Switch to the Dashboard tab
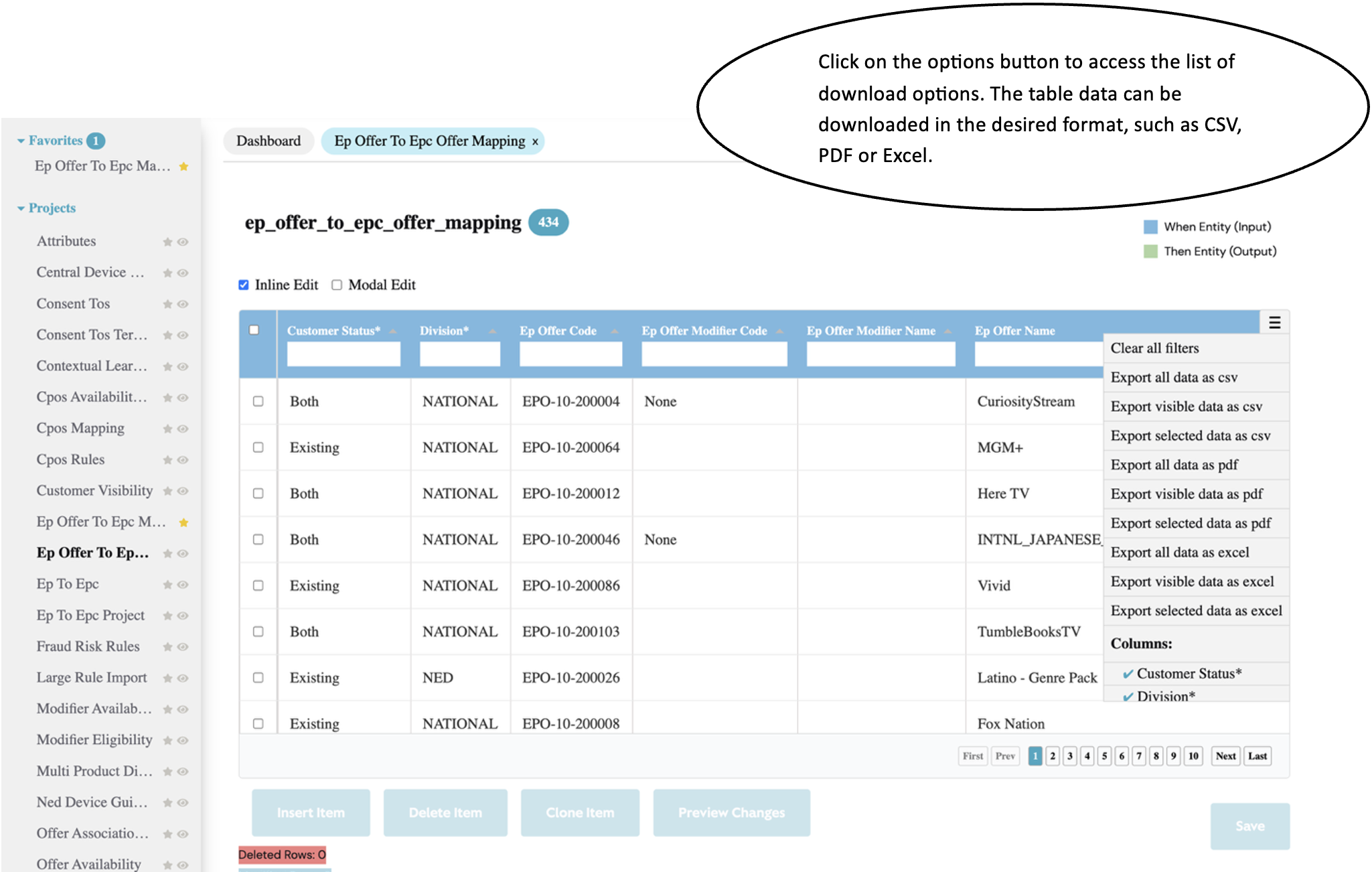The image size is (1372, 872). click(x=269, y=141)
